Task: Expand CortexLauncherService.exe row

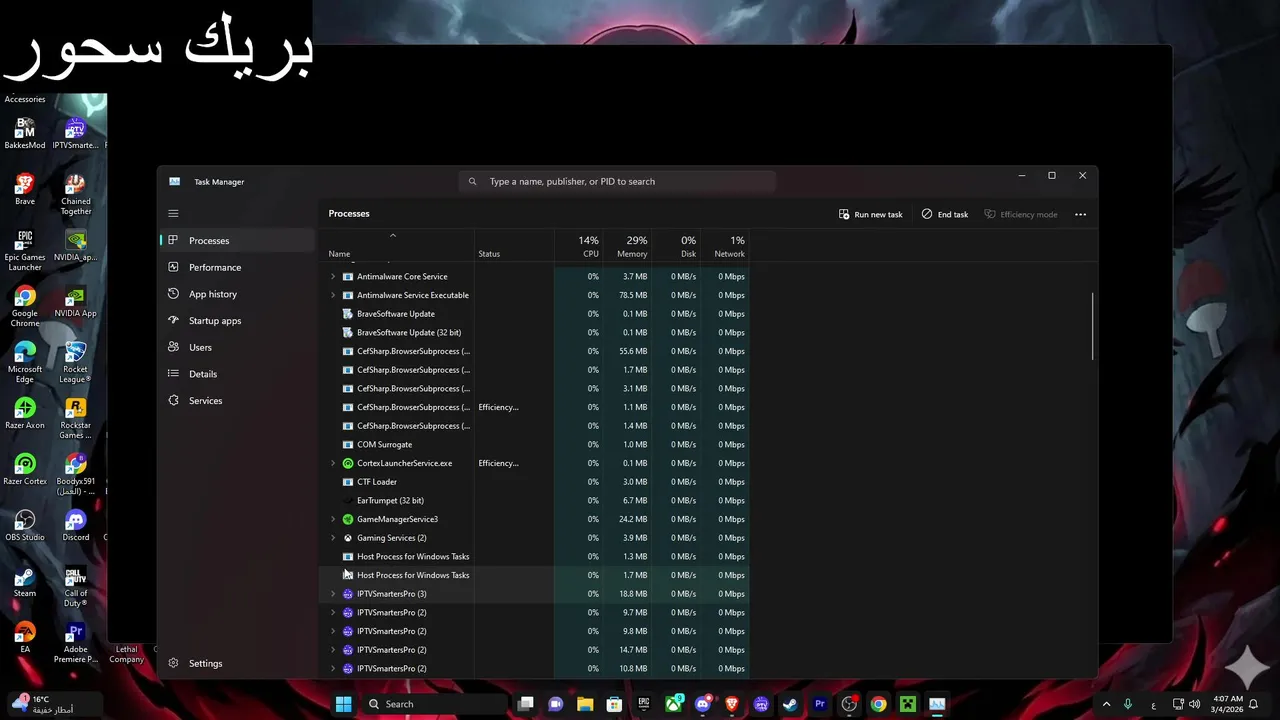Action: point(333,463)
